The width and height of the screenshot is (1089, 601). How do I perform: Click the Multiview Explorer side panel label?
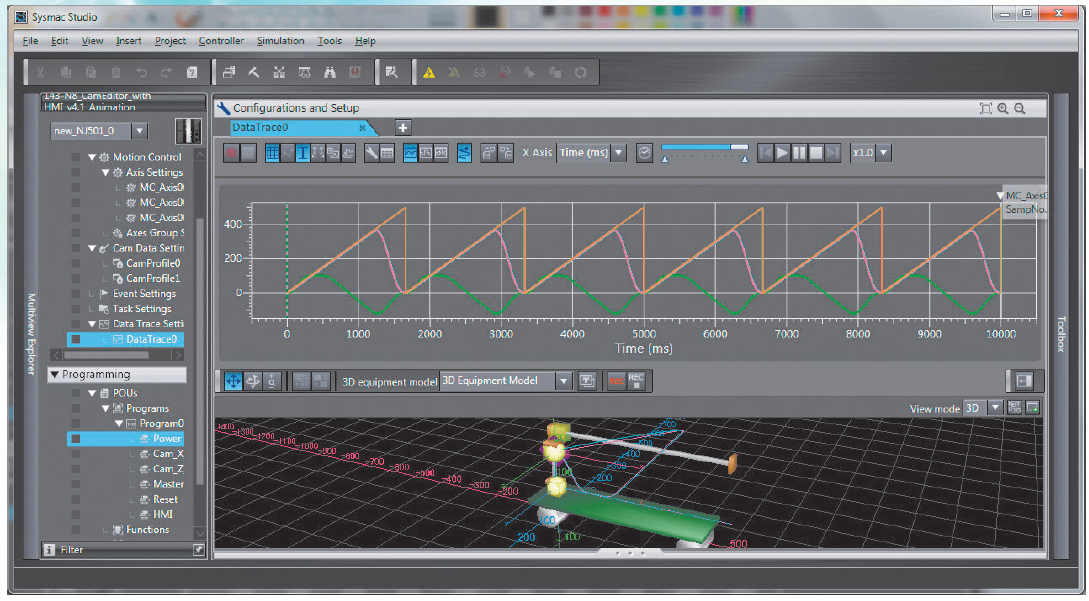point(31,334)
